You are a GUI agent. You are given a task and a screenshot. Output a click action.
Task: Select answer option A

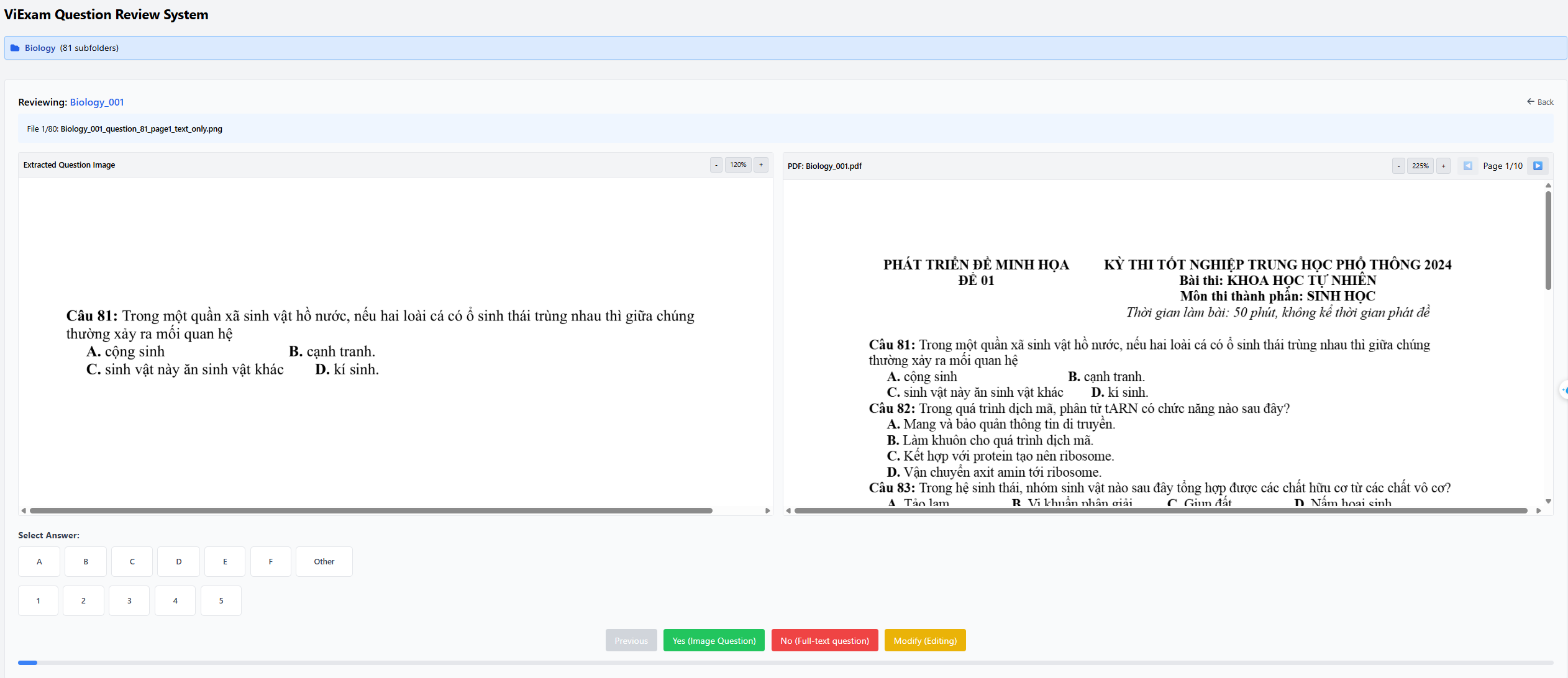[39, 561]
